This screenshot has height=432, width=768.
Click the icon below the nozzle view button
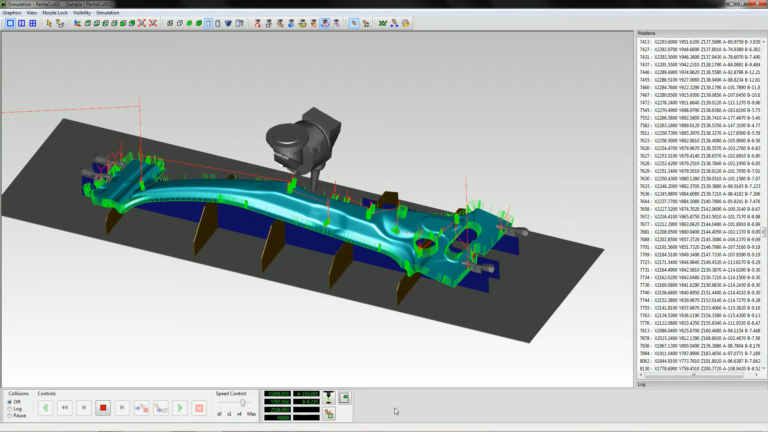329,414
